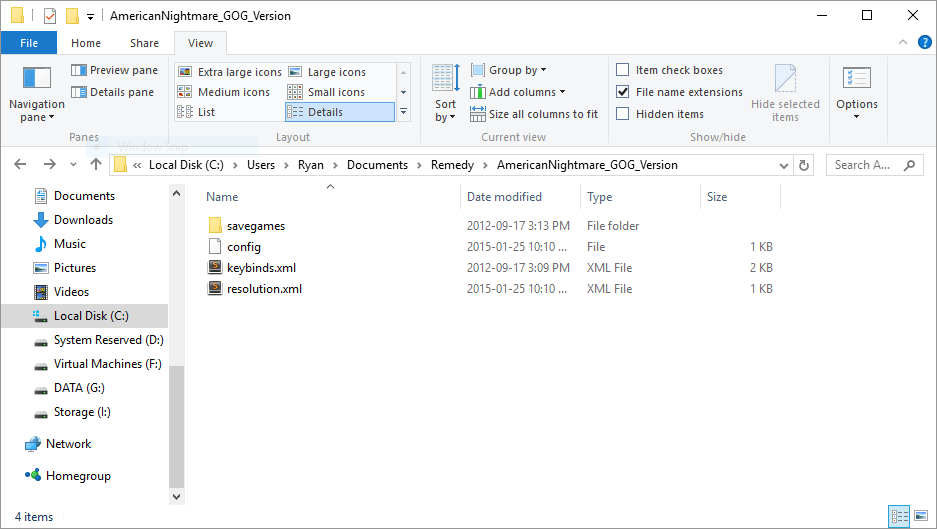The width and height of the screenshot is (937, 529).
Task: Open the Add columns dropdown
Action: click(518, 92)
